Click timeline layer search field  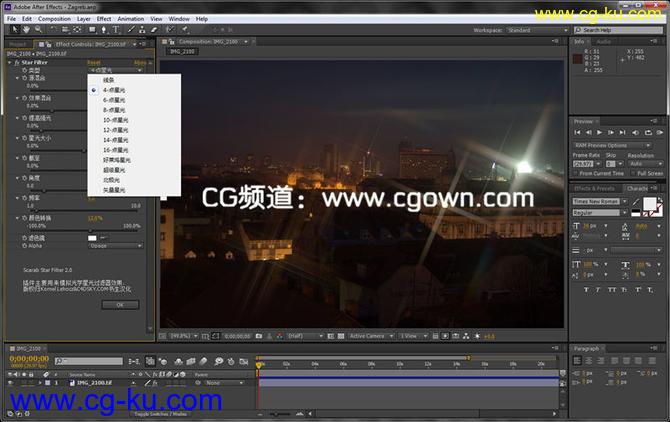89,361
